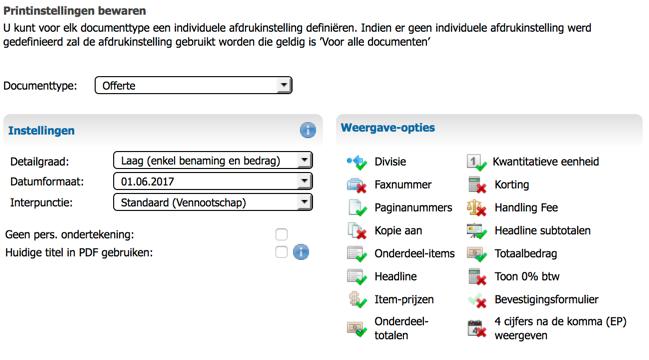This screenshot has width=649, height=360.
Task: Click the info icon beside PDF title checkbox
Action: click(301, 252)
